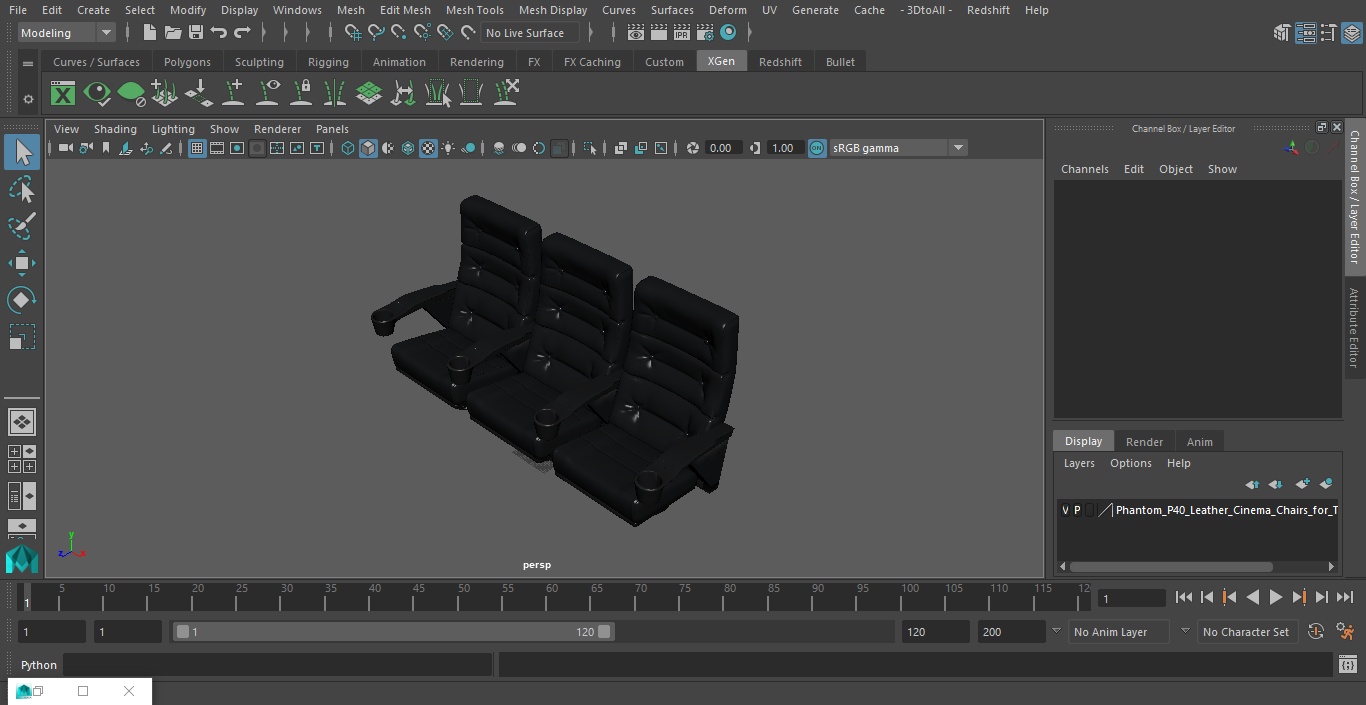This screenshot has width=1366, height=705.
Task: Open the Mesh Tools menu
Action: (x=474, y=10)
